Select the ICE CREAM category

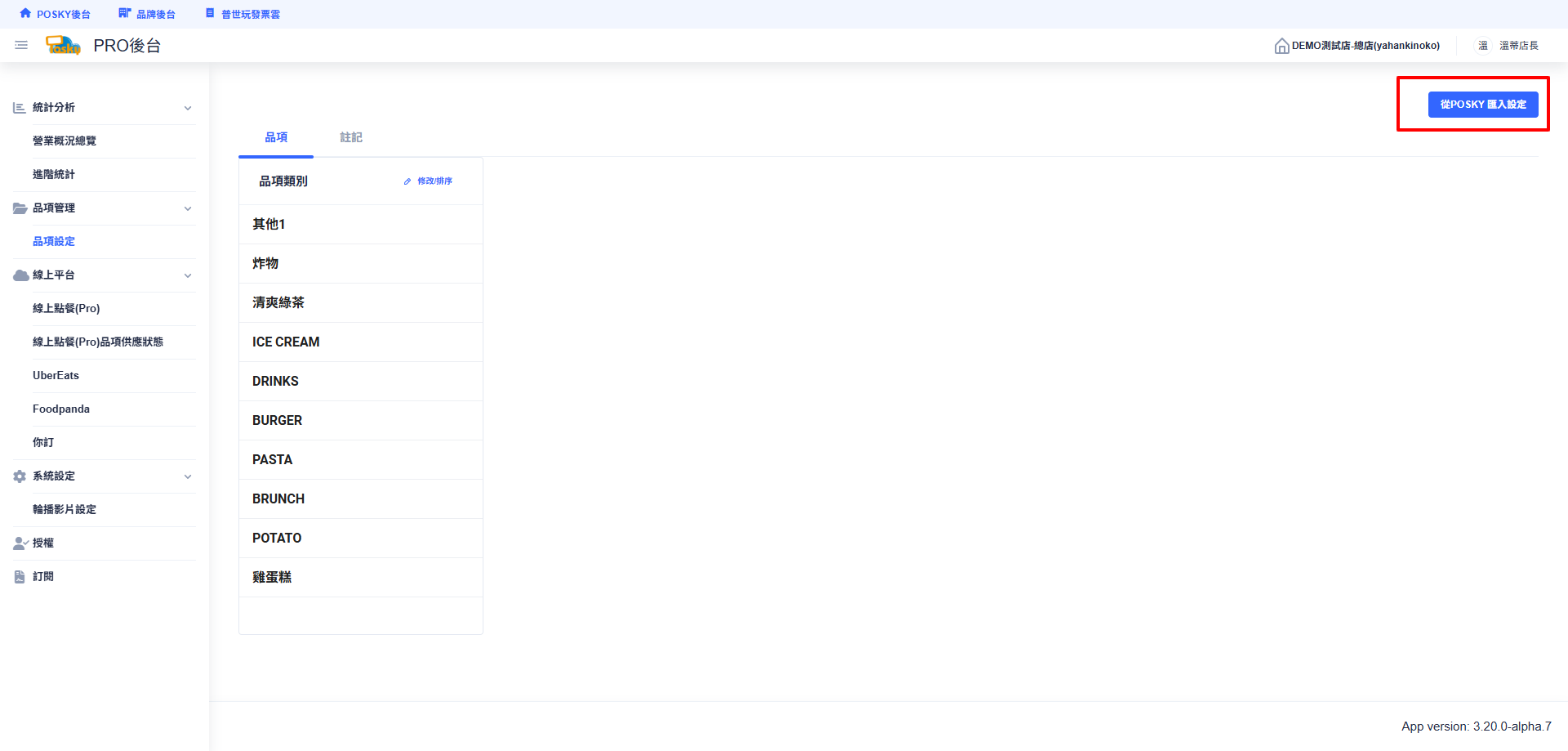[x=361, y=342]
